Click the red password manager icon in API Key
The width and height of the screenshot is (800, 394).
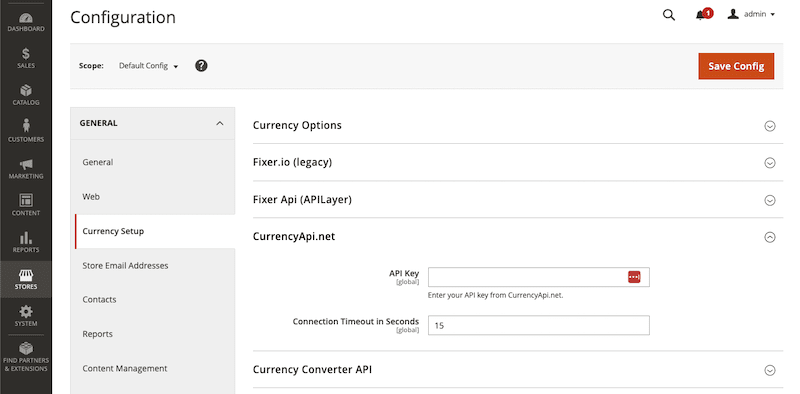(x=634, y=277)
